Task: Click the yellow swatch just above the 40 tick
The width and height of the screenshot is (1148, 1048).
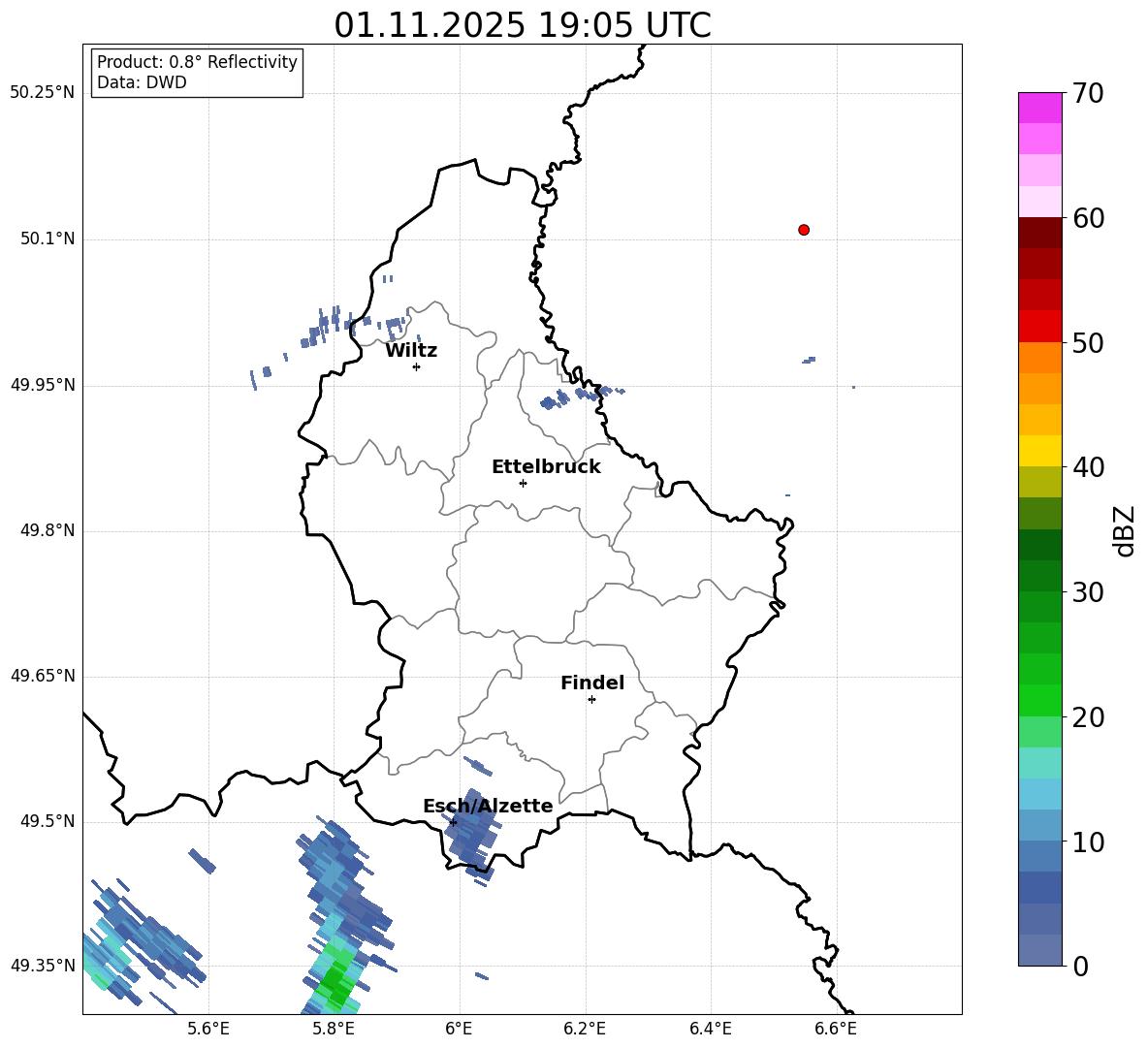Action: (x=1039, y=452)
